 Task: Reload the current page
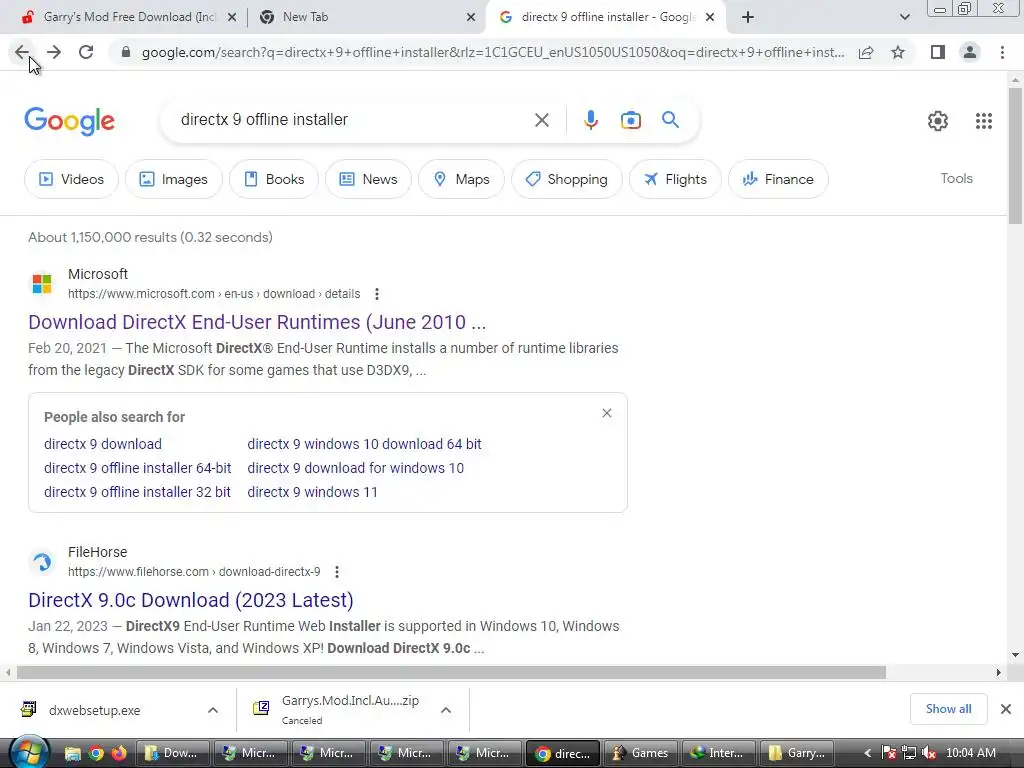point(86,52)
